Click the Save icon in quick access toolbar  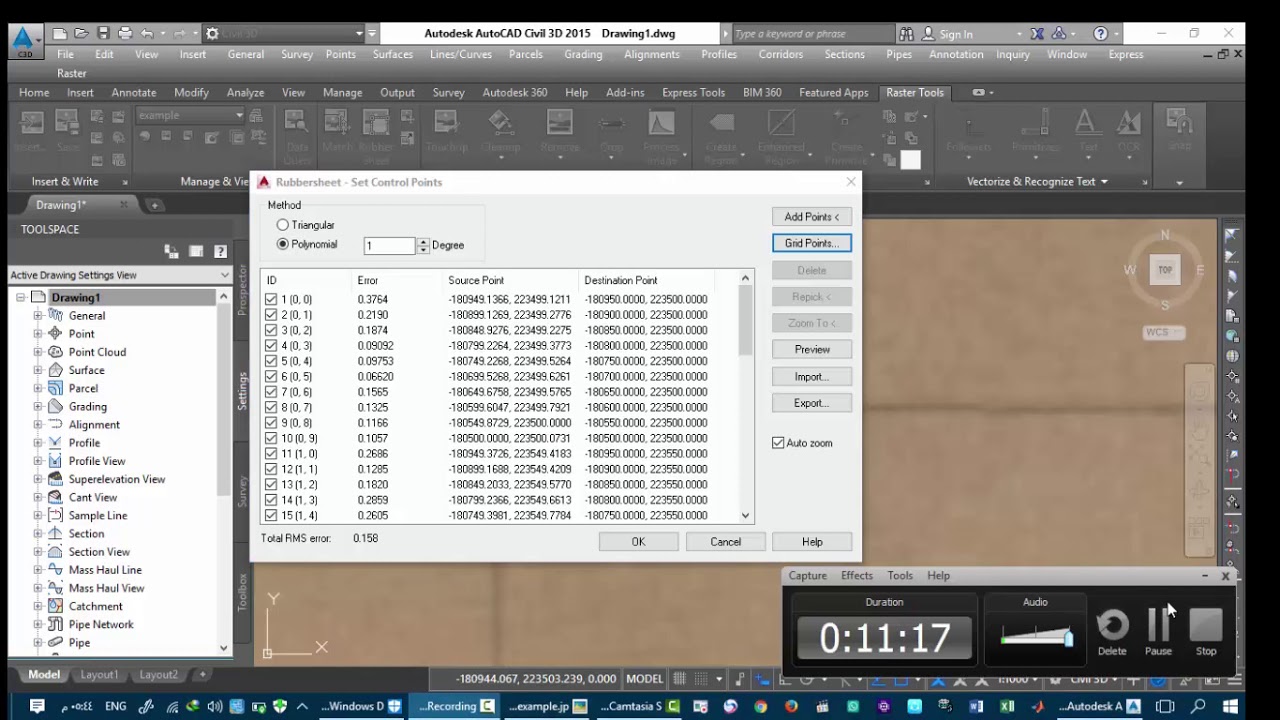click(102, 33)
